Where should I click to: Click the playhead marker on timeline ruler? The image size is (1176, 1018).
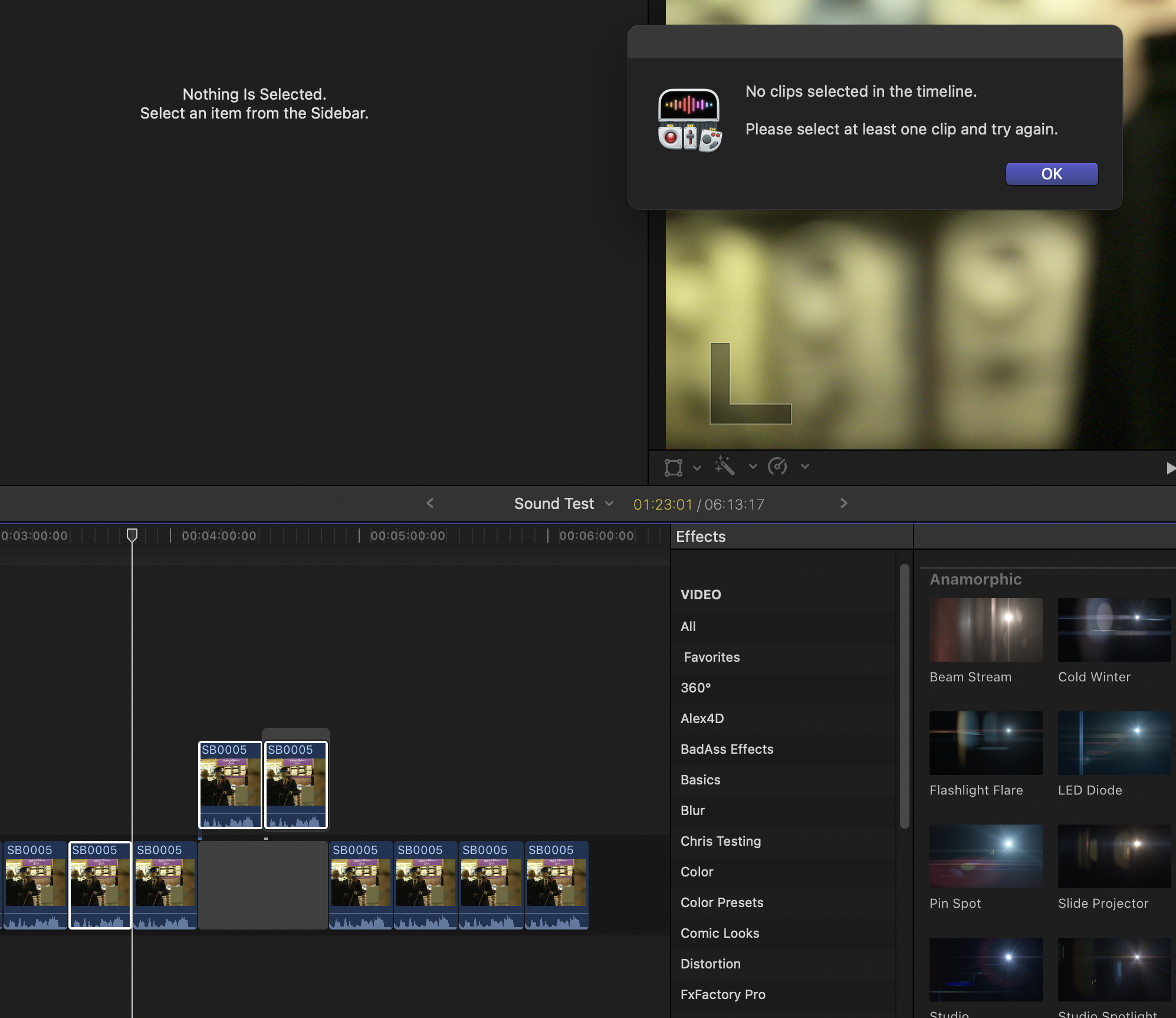[x=132, y=535]
